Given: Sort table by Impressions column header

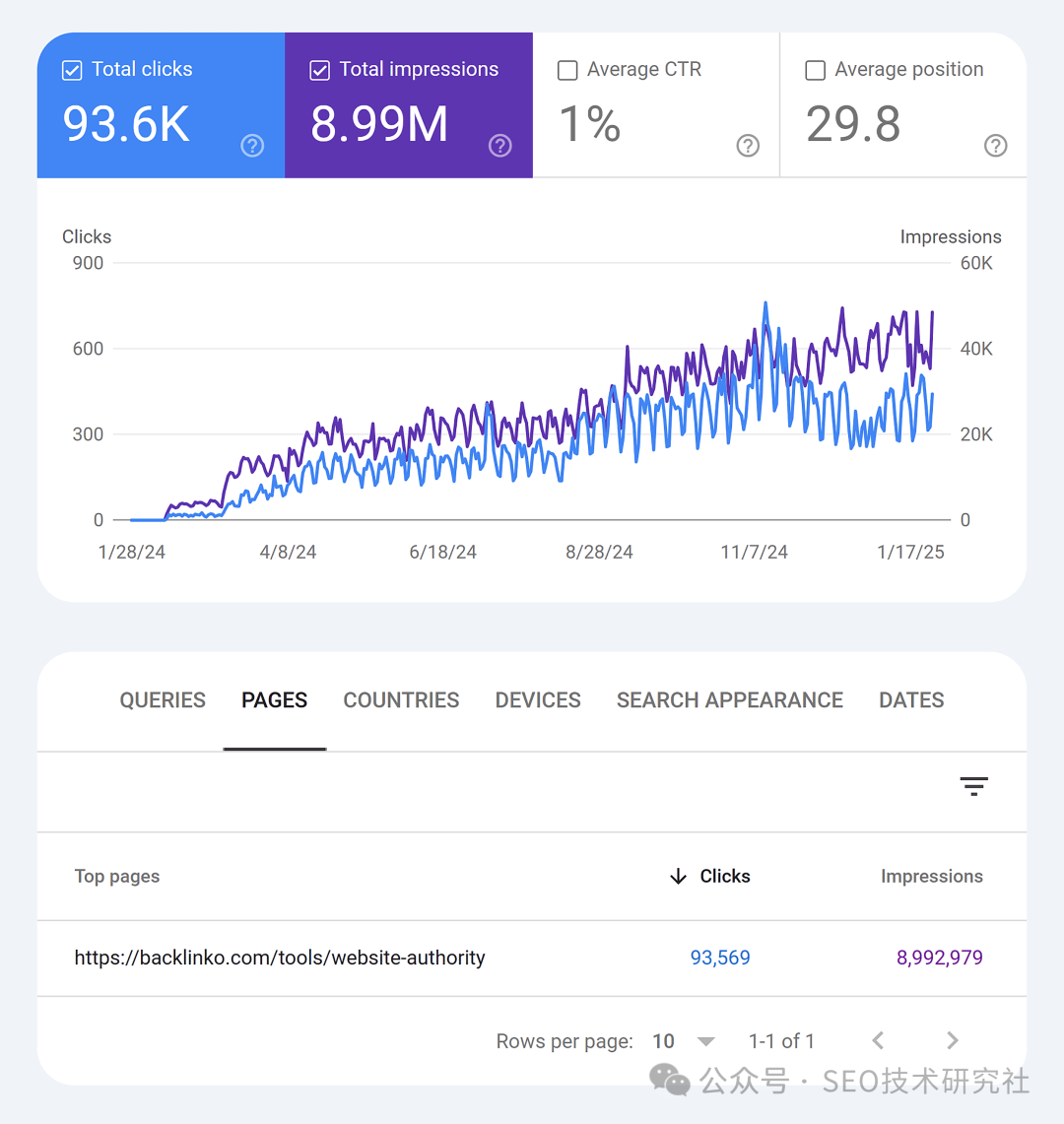Looking at the screenshot, I should click(931, 877).
